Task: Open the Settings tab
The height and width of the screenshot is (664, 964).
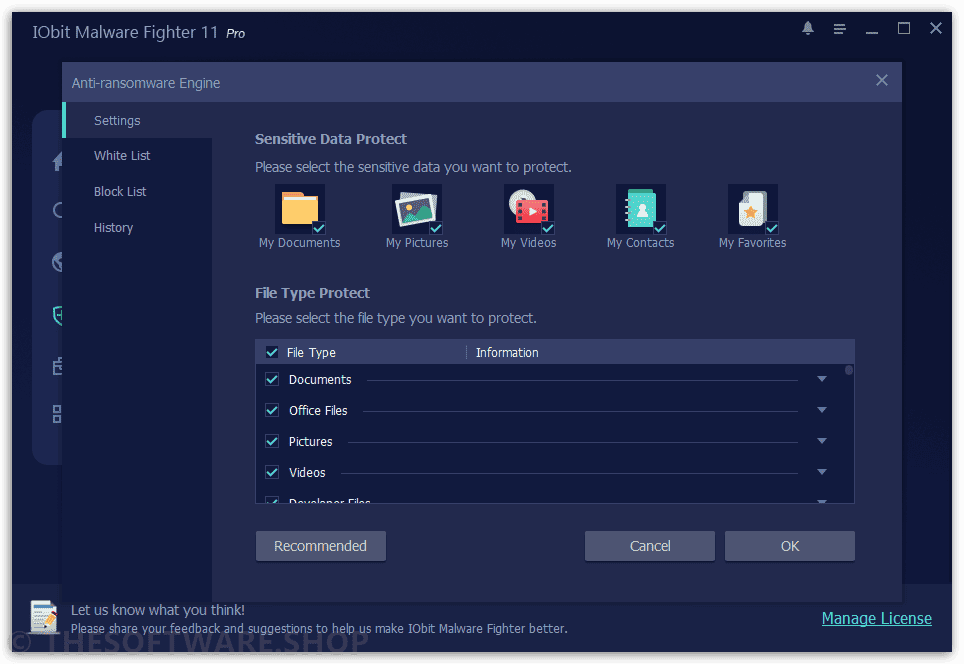Action: coord(138,121)
